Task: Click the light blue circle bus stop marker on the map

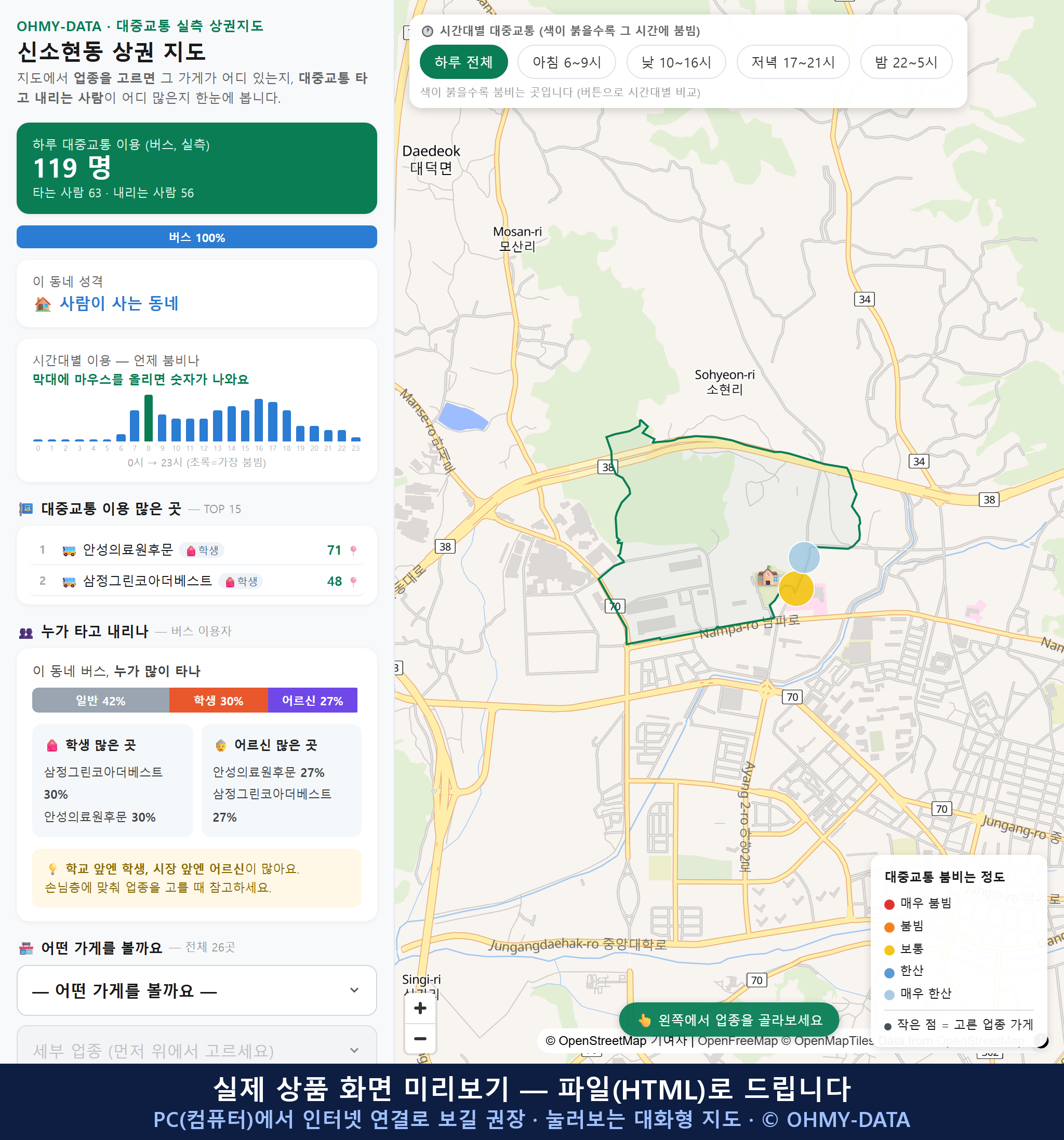Action: click(804, 557)
